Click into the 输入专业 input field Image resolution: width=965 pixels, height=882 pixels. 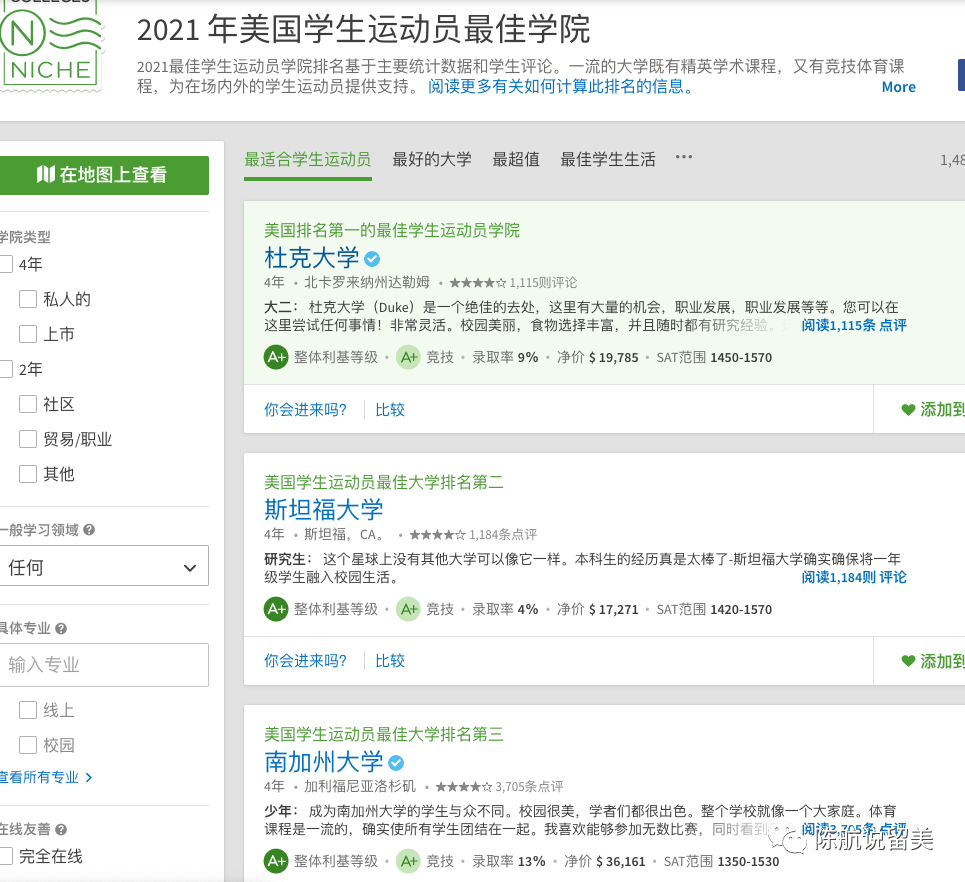point(103,665)
